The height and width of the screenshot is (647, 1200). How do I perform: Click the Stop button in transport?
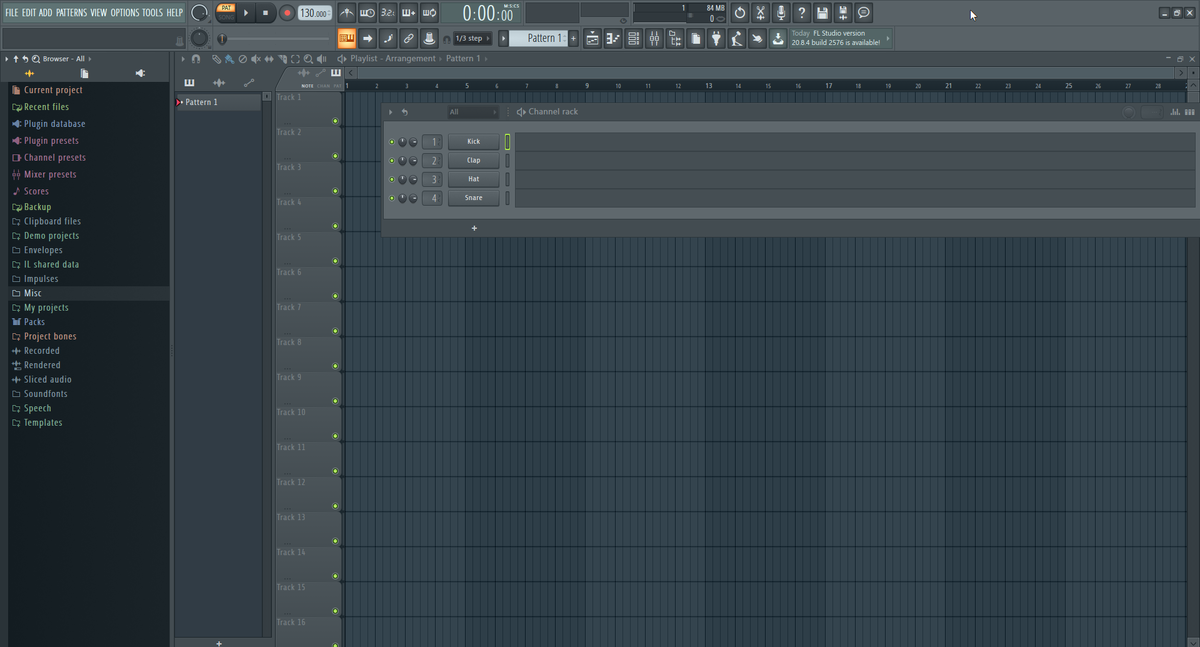click(x=266, y=13)
